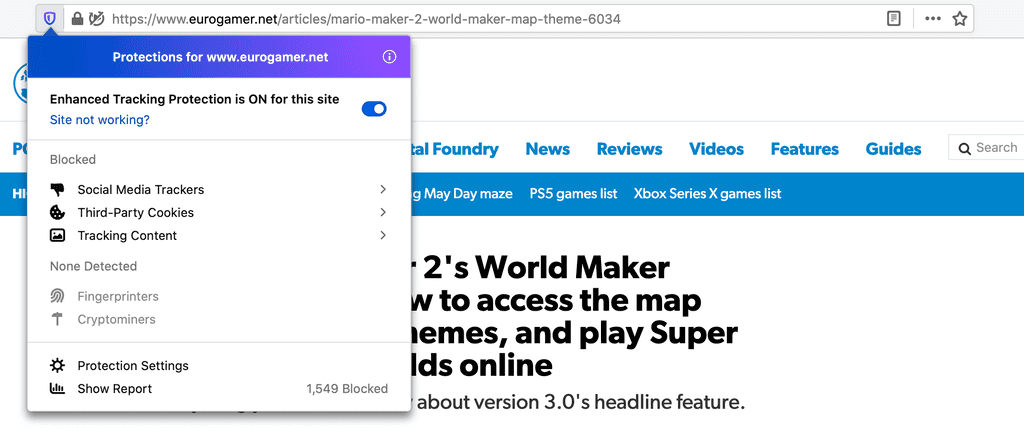Click the Social Media Trackers thumbs-down icon

pyautogui.click(x=57, y=190)
